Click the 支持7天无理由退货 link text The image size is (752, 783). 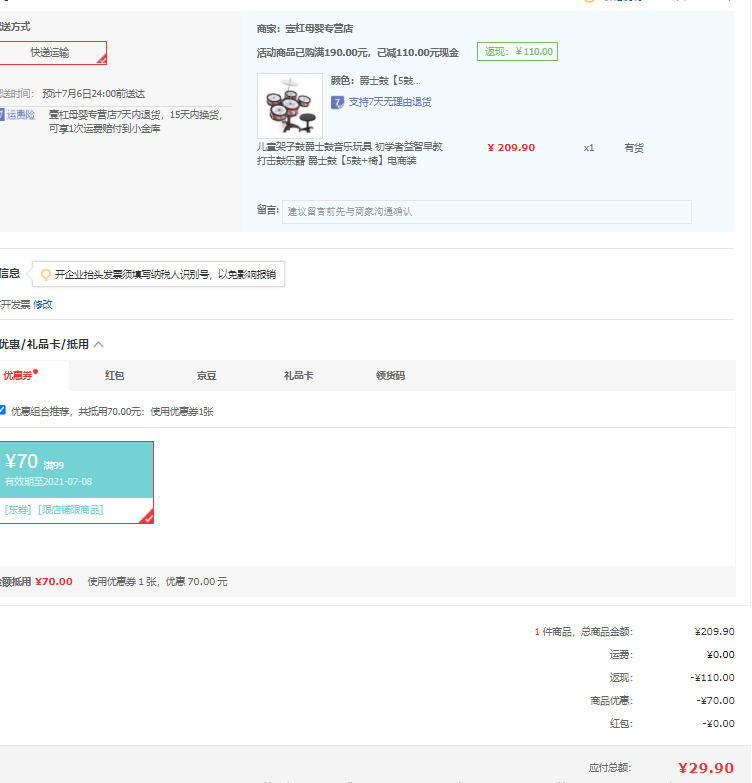[x=389, y=102]
